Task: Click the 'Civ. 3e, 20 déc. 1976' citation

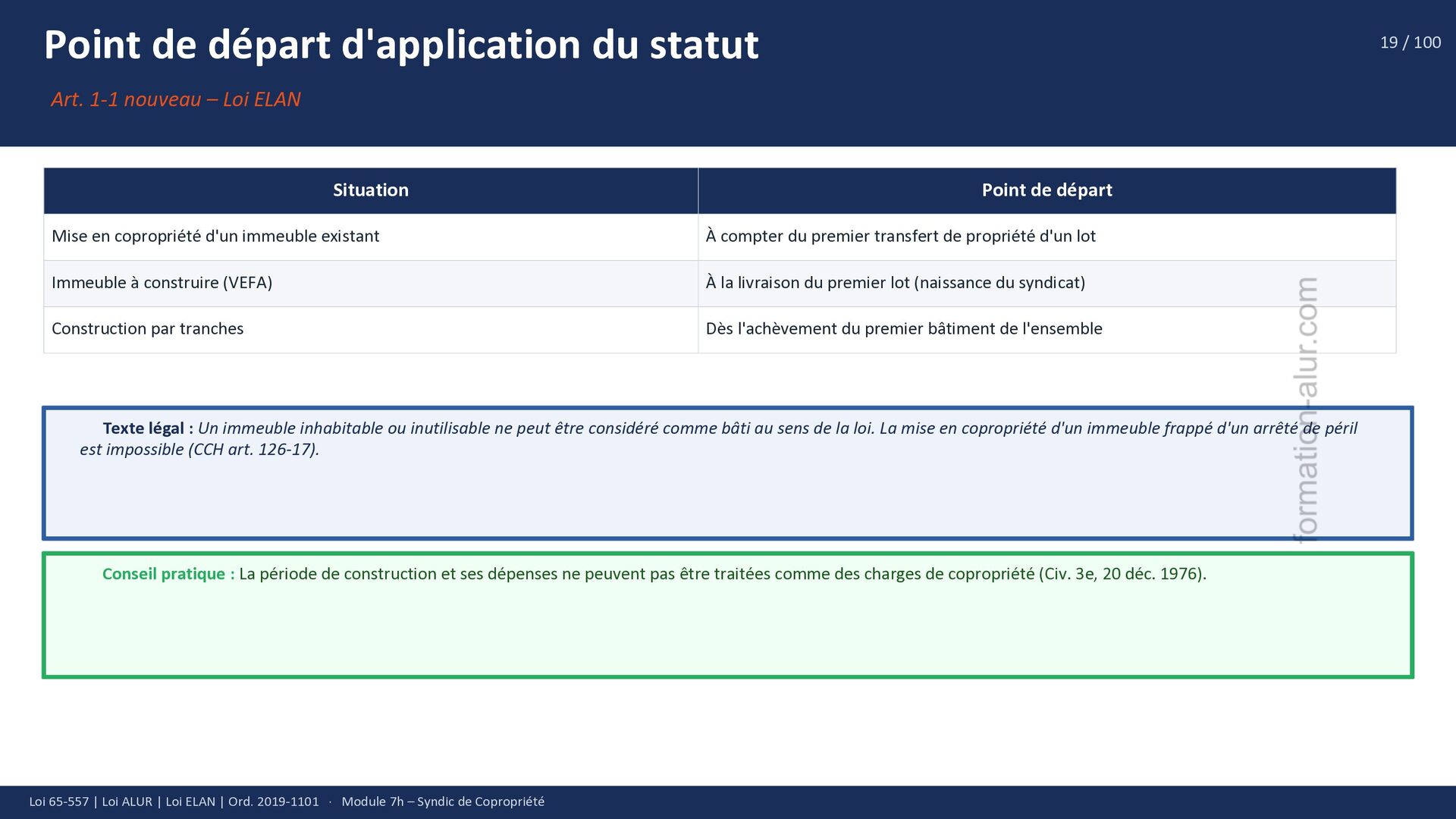Action: [x=1122, y=574]
